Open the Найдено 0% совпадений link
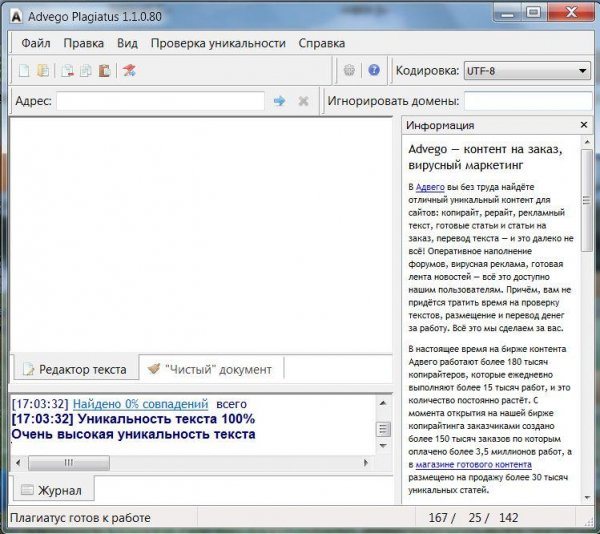 pos(140,404)
